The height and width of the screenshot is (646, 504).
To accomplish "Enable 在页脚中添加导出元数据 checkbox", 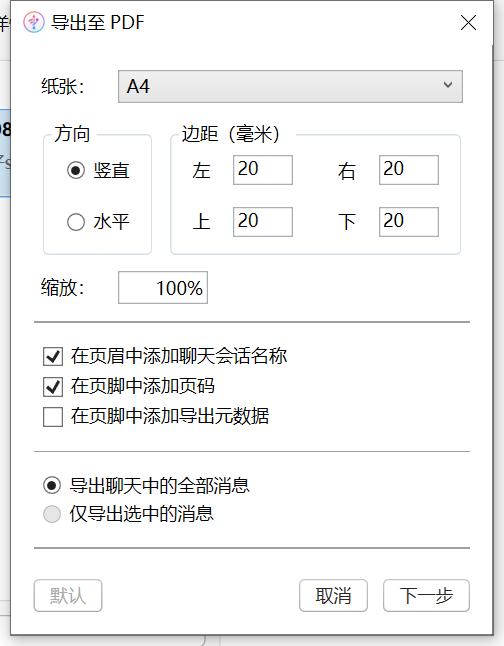I will (53, 417).
